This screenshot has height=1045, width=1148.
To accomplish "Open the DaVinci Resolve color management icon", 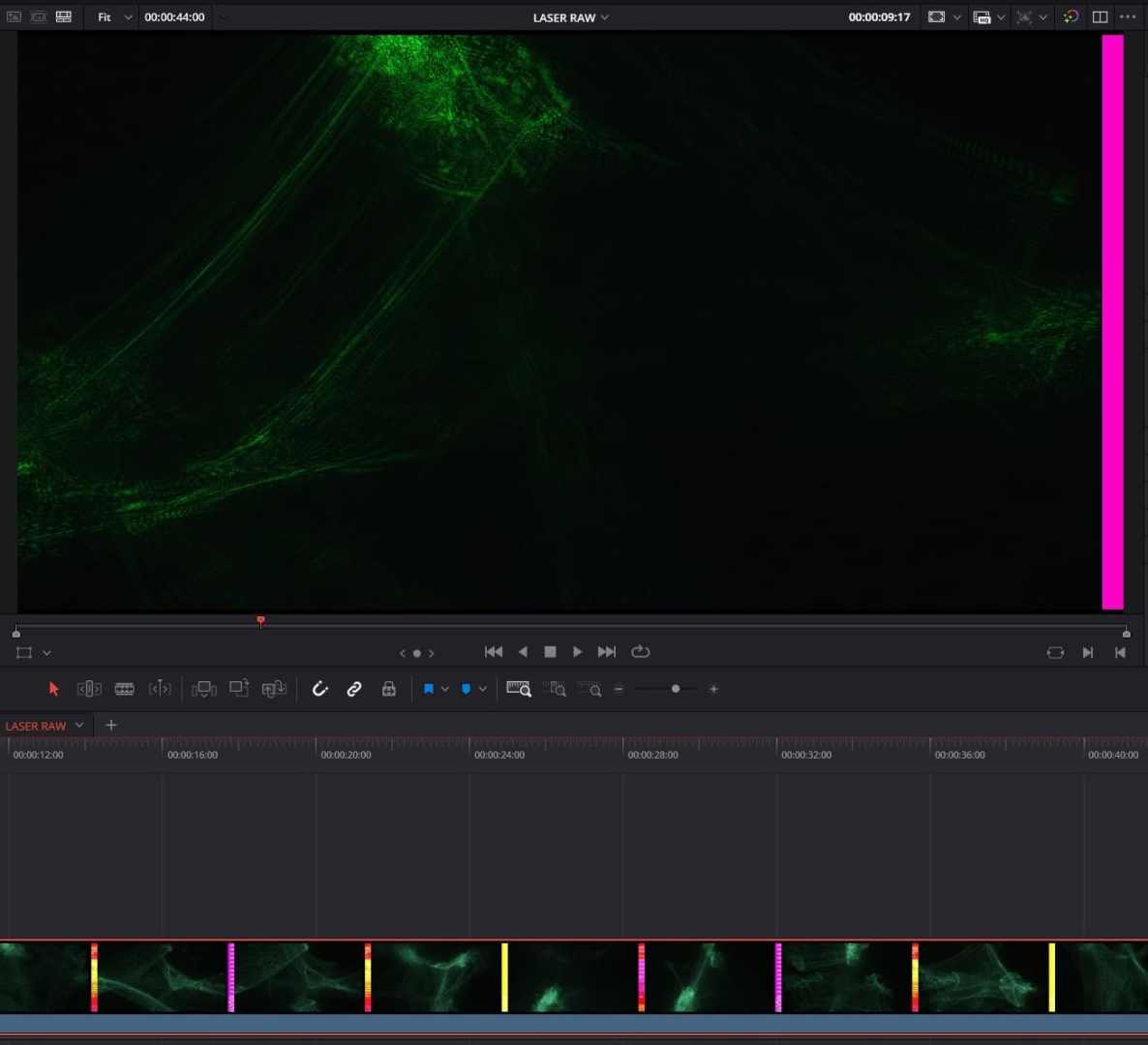I will point(1071,16).
